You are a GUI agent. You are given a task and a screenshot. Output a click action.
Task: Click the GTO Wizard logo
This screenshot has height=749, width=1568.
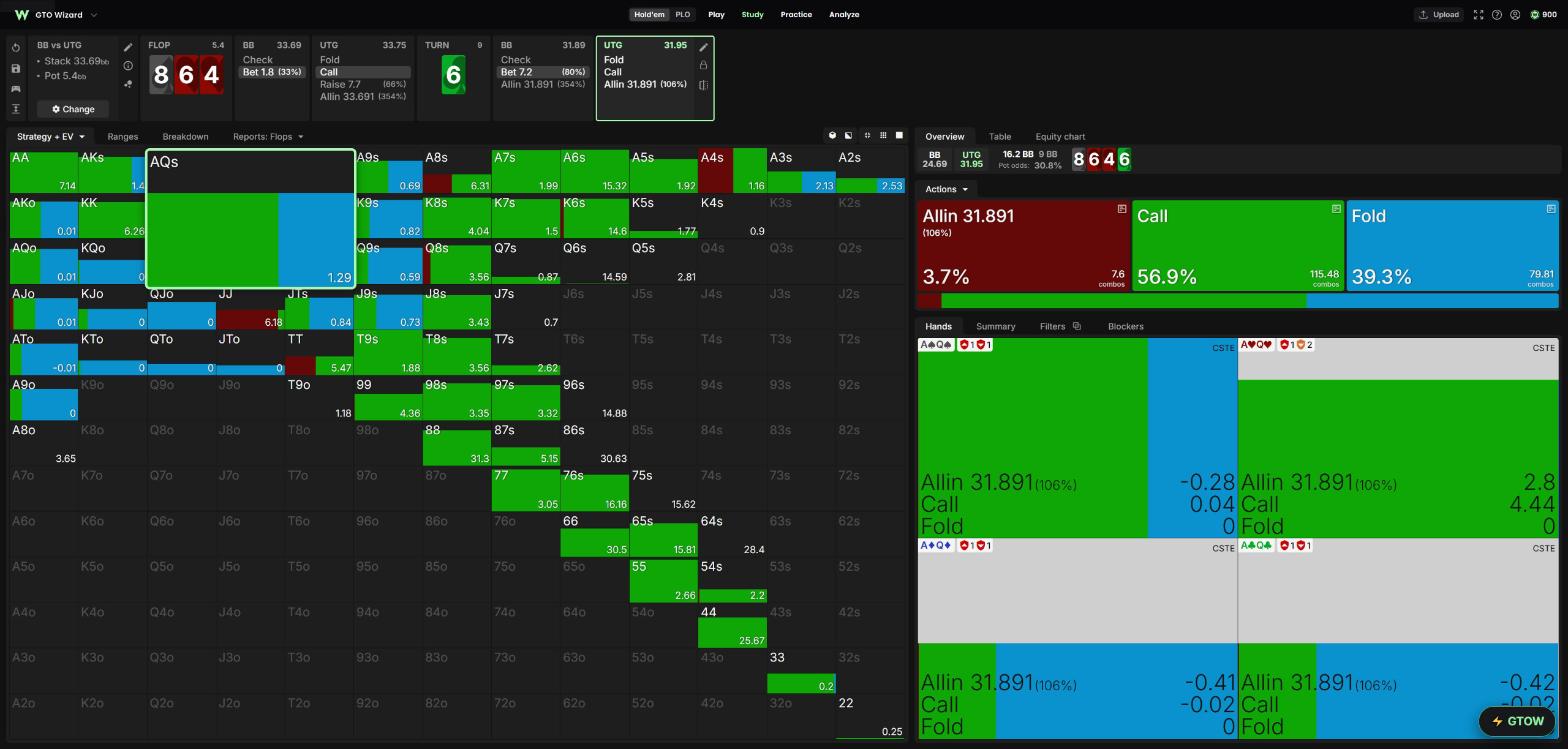(x=21, y=15)
